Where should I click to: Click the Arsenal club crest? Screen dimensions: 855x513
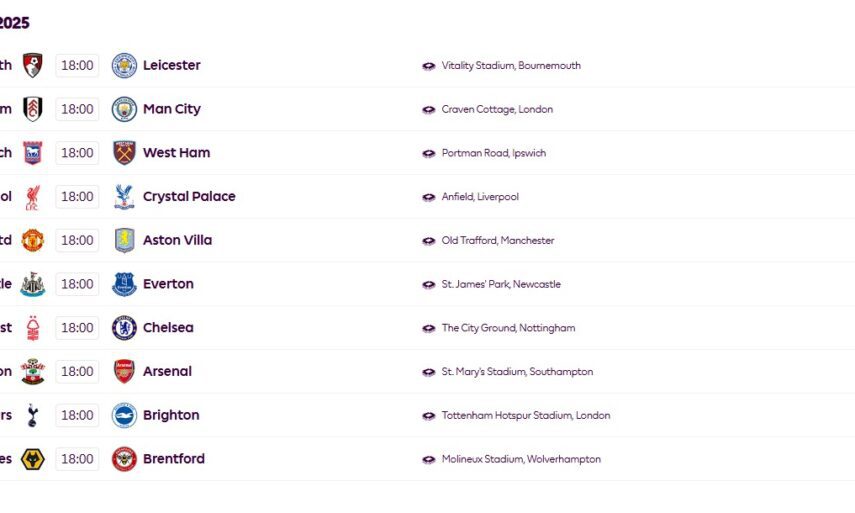pos(124,371)
